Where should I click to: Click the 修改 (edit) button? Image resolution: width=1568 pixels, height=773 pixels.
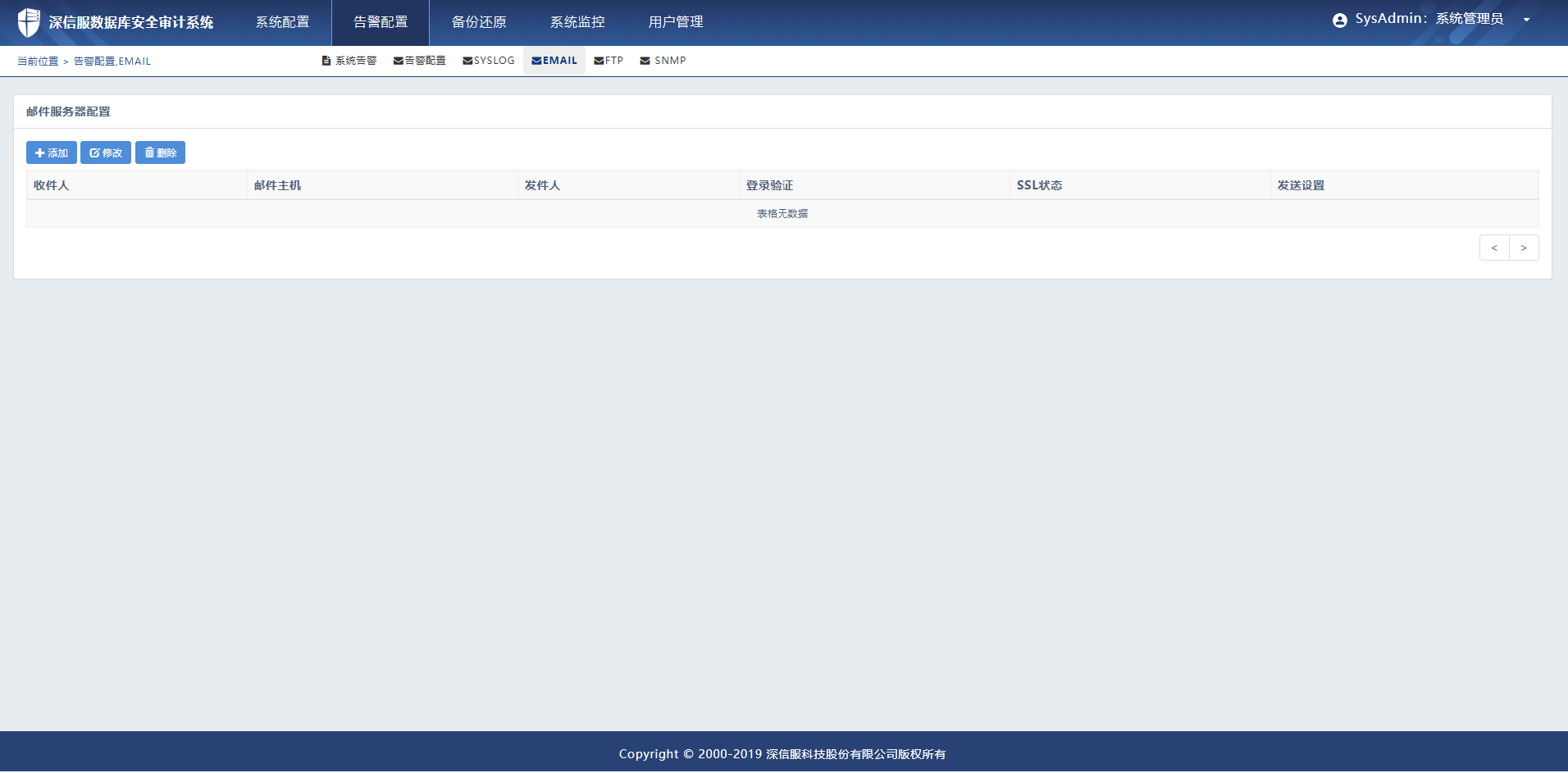[x=106, y=152]
